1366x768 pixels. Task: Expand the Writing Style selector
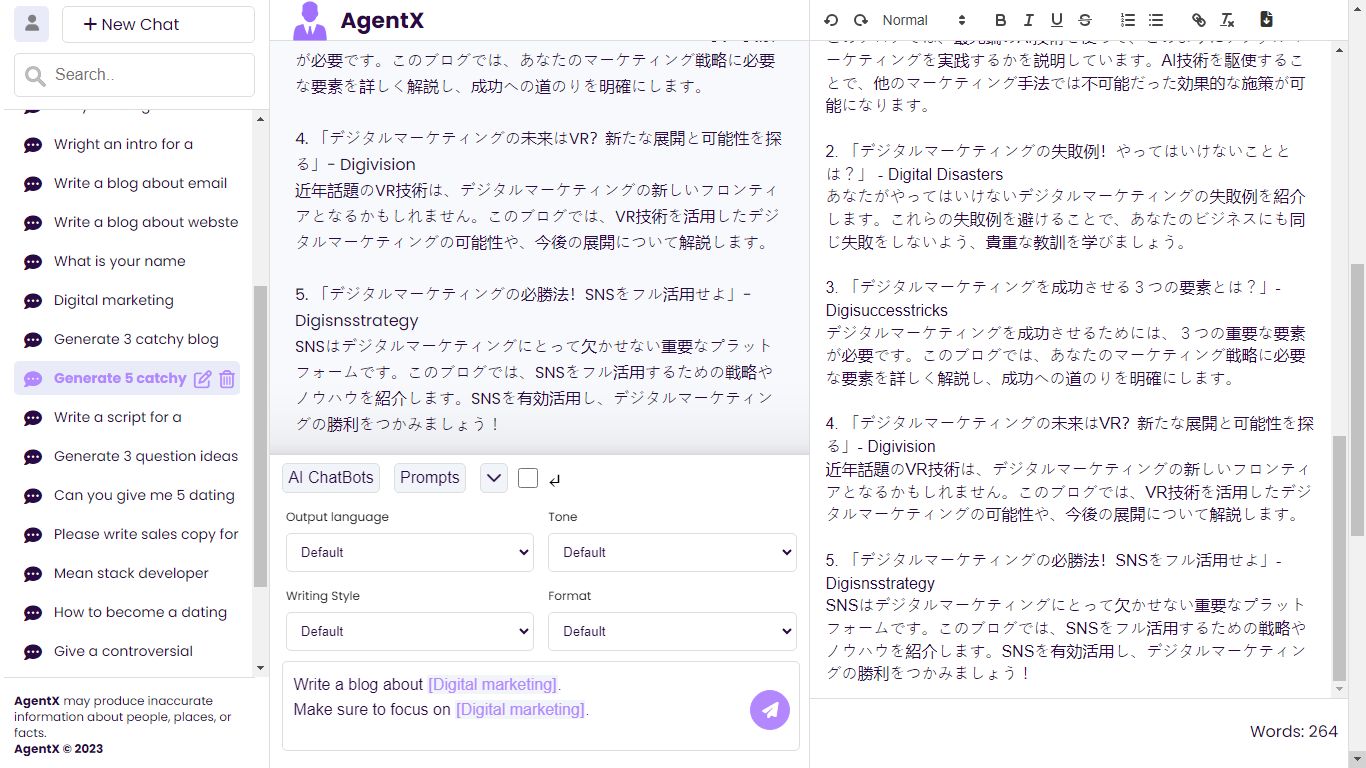(x=409, y=631)
